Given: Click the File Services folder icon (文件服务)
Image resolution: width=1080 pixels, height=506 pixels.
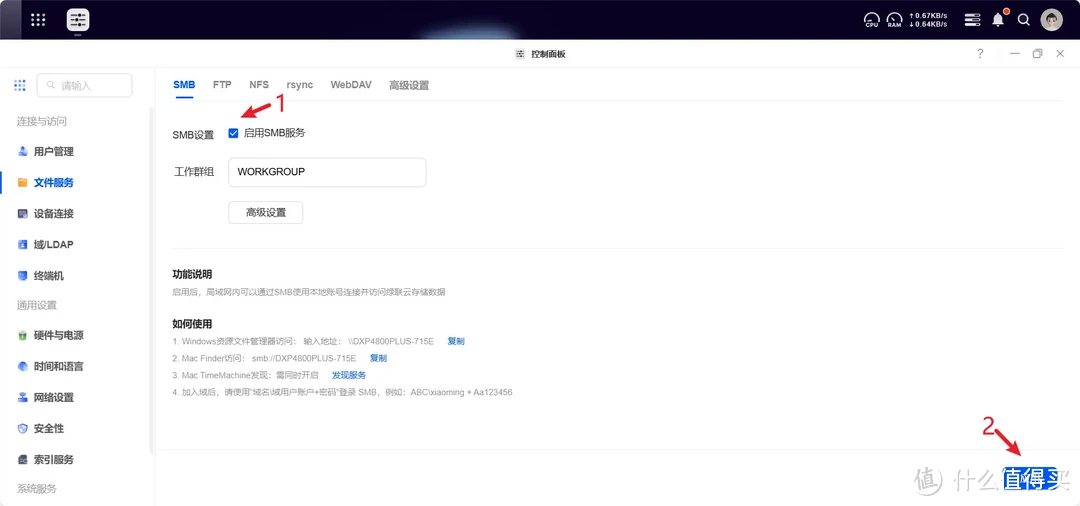Looking at the screenshot, I should tap(23, 182).
